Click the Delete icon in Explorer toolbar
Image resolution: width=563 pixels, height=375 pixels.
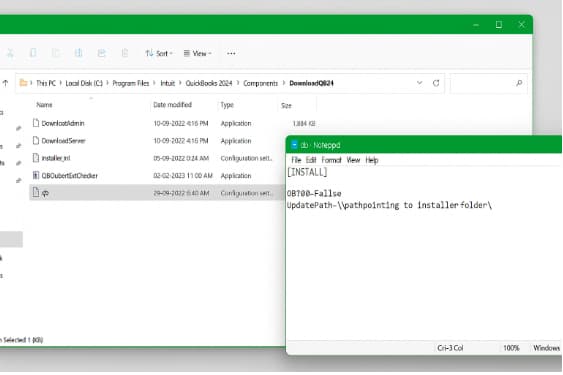click(125, 53)
